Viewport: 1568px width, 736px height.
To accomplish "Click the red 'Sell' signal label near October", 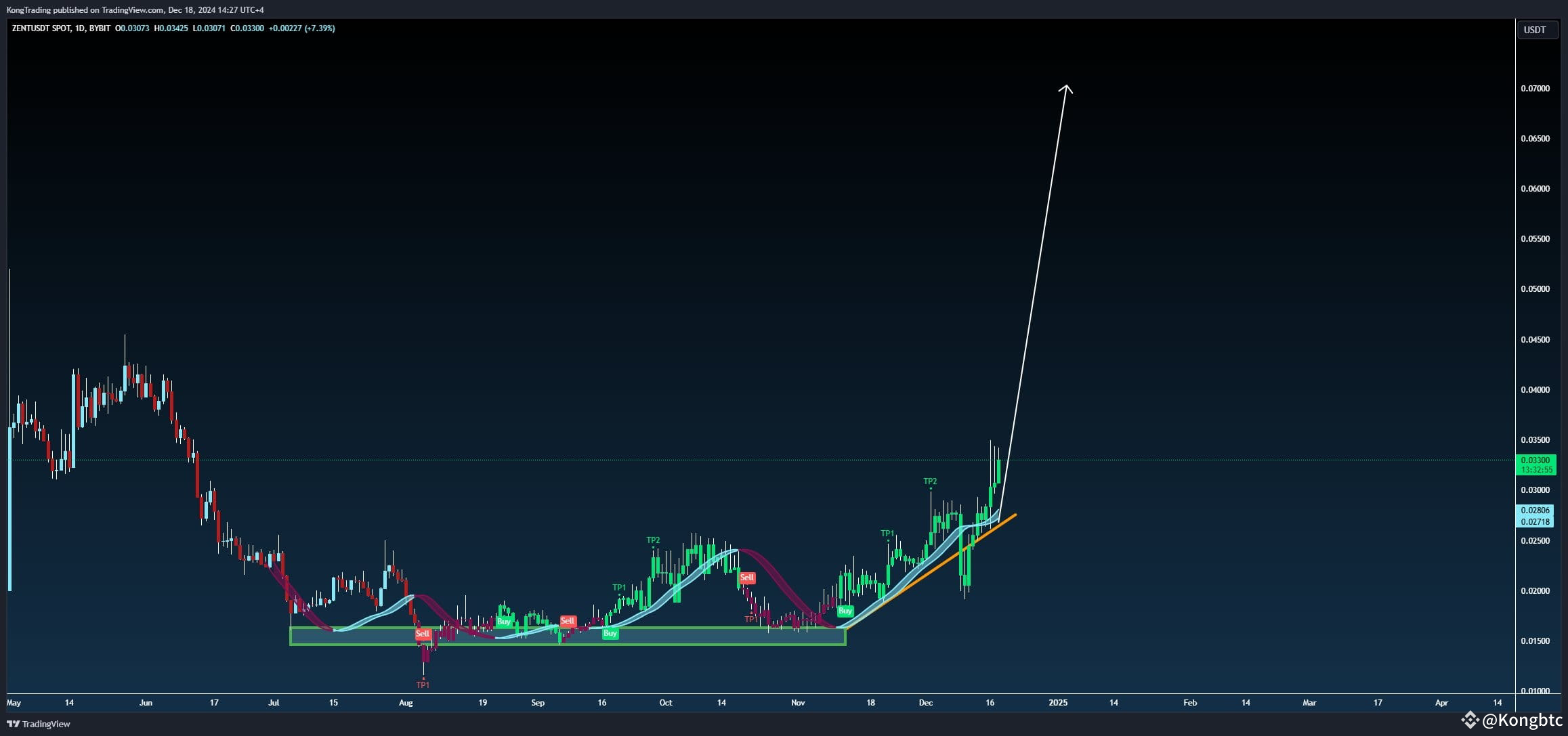I will (747, 578).
